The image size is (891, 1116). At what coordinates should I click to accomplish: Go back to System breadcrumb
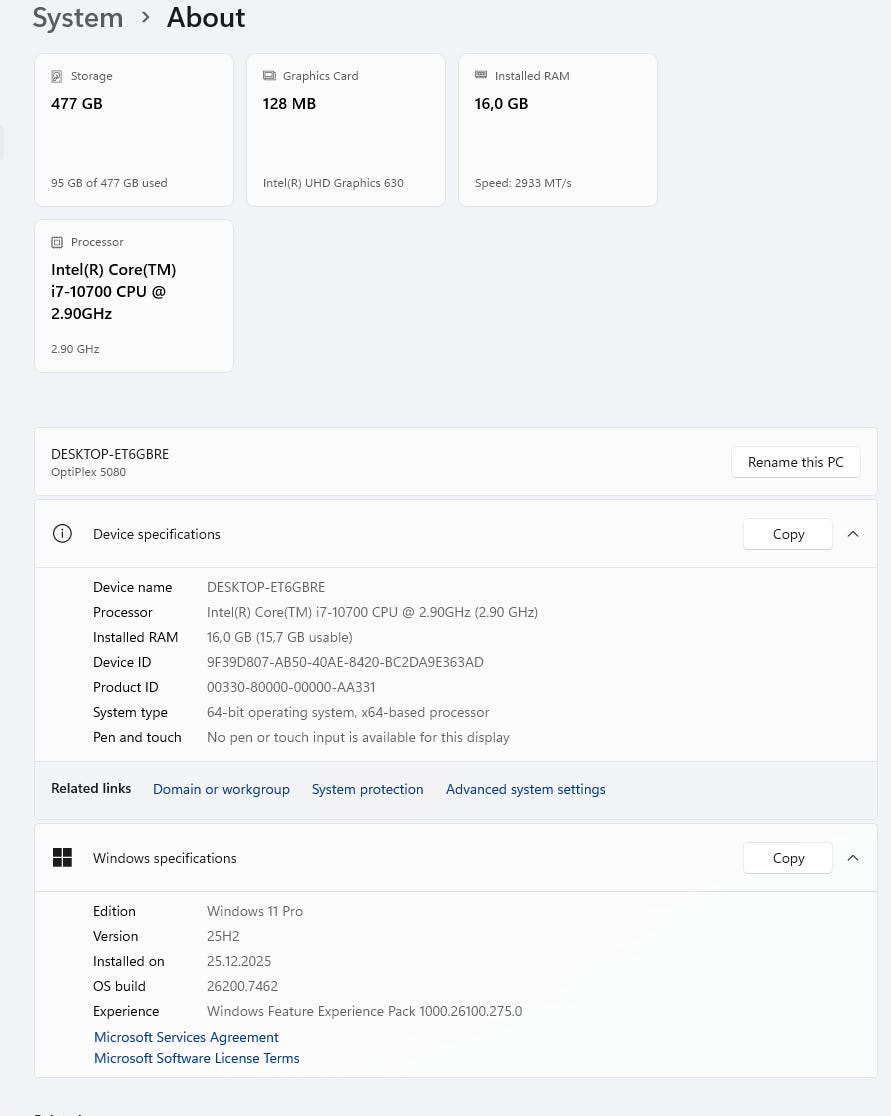point(78,18)
